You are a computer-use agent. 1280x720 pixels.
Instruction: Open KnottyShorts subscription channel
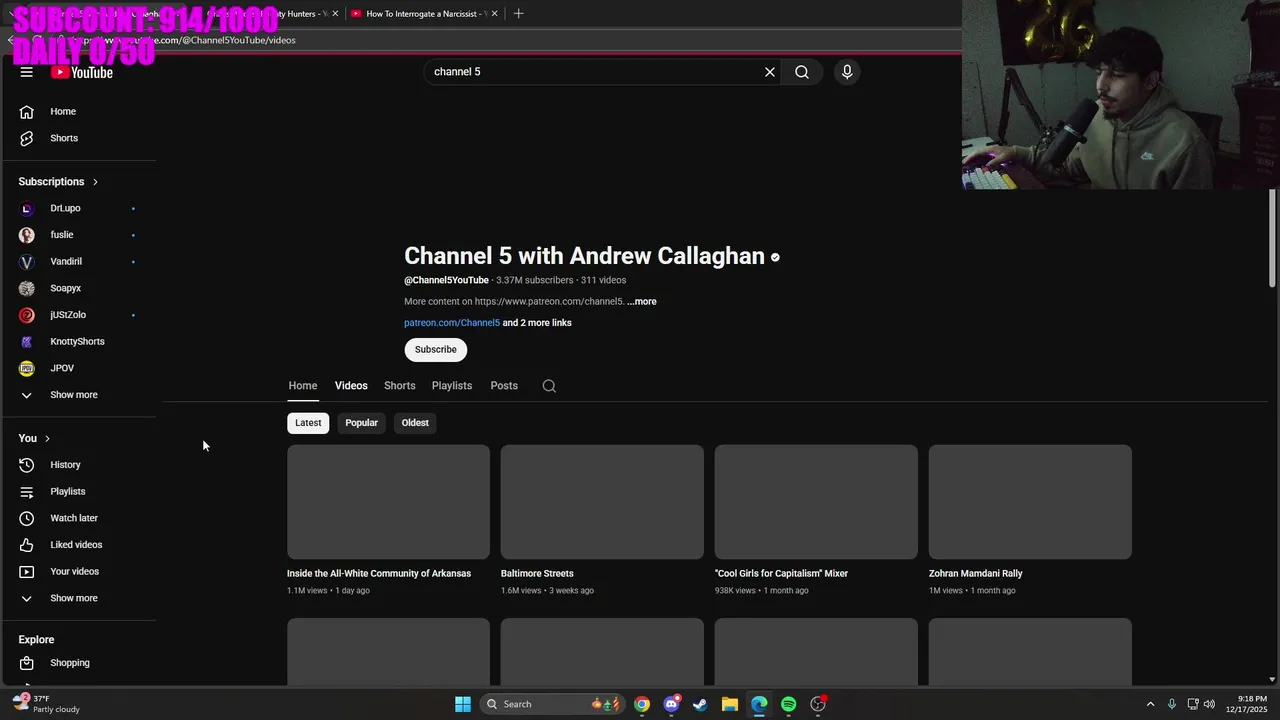[x=79, y=342]
